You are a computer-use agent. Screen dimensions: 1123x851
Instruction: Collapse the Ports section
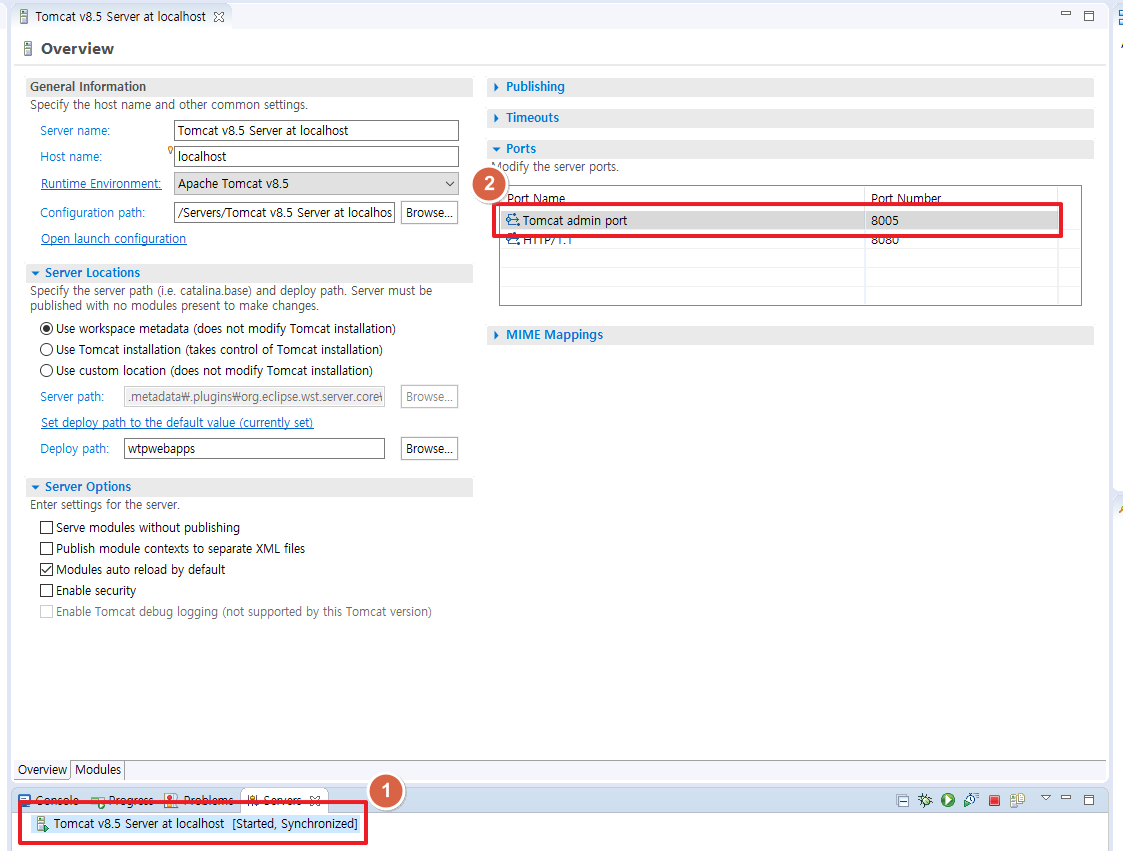click(x=496, y=149)
